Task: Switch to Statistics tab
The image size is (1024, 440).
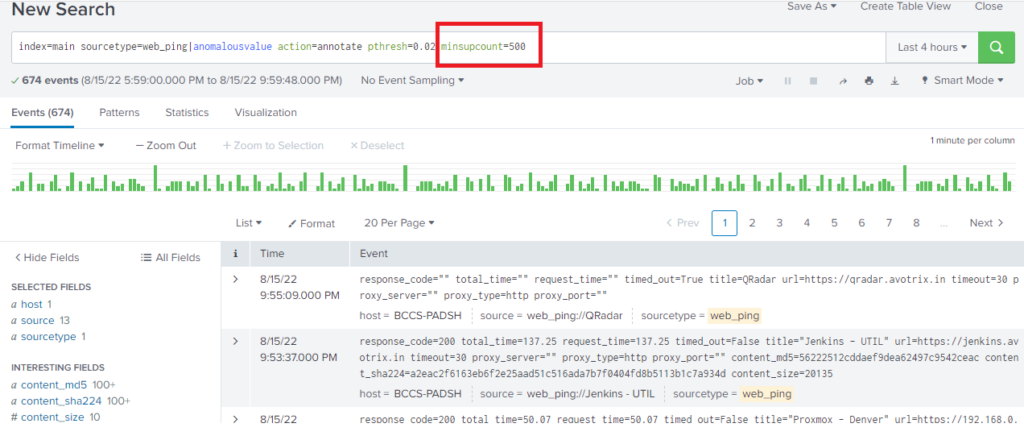Action: 187,112
